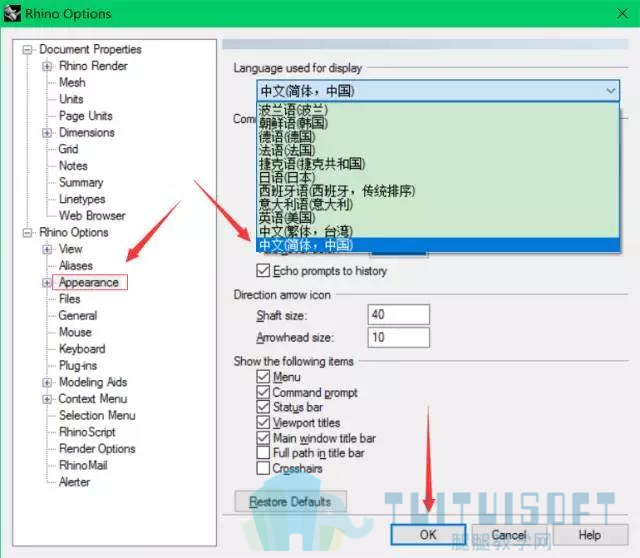
Task: Select General under Rhino Options
Action: pos(78,316)
